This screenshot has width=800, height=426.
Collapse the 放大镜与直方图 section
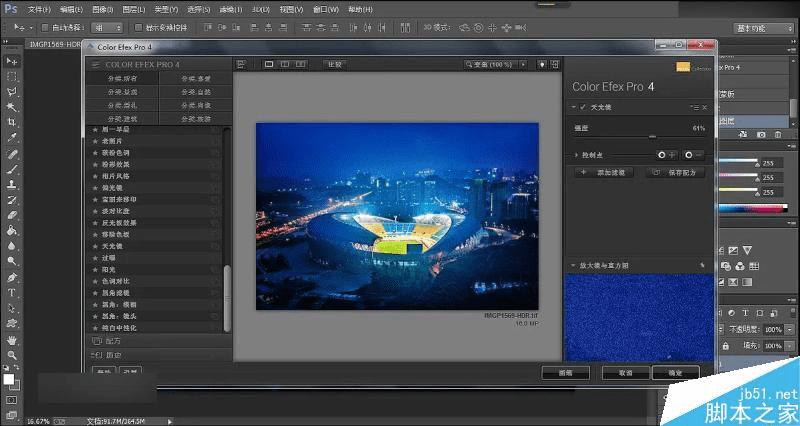[573, 265]
